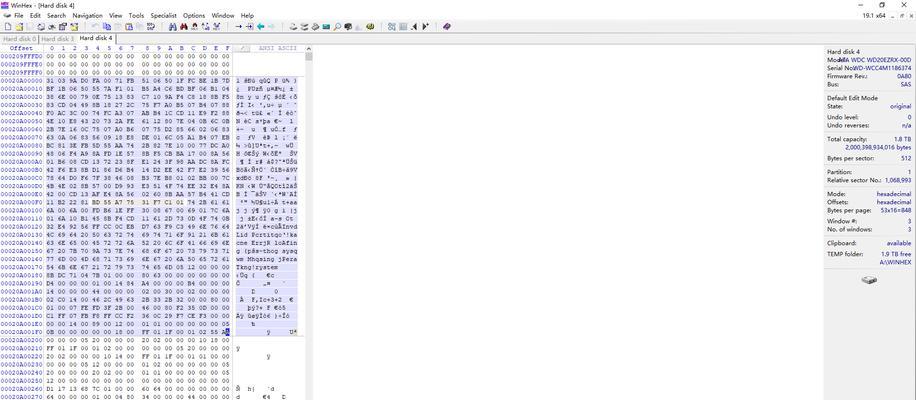Click the highlighted AA byte at row 00020A01F0

[227, 332]
